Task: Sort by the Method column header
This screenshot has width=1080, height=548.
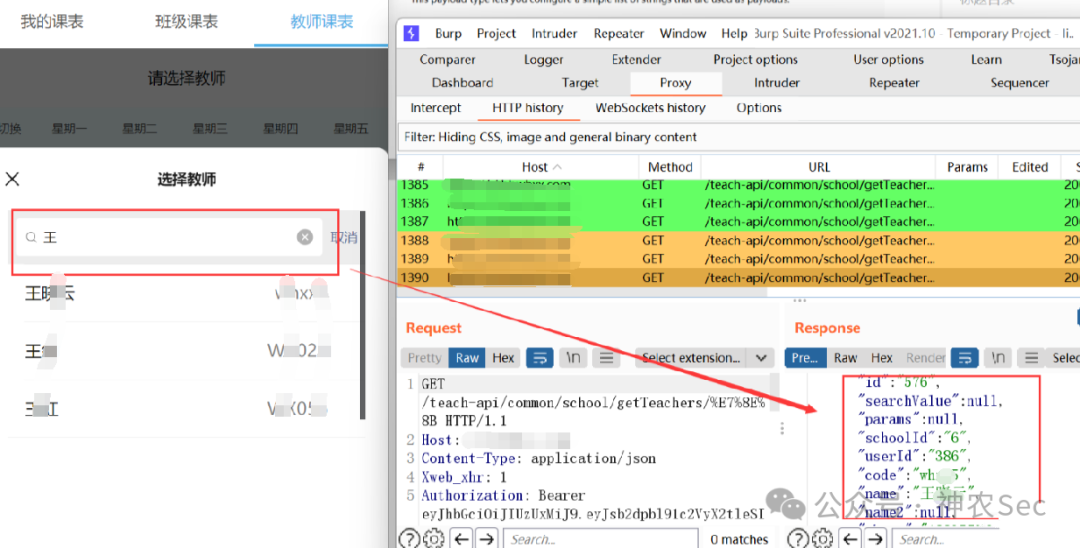Action: 670,167
